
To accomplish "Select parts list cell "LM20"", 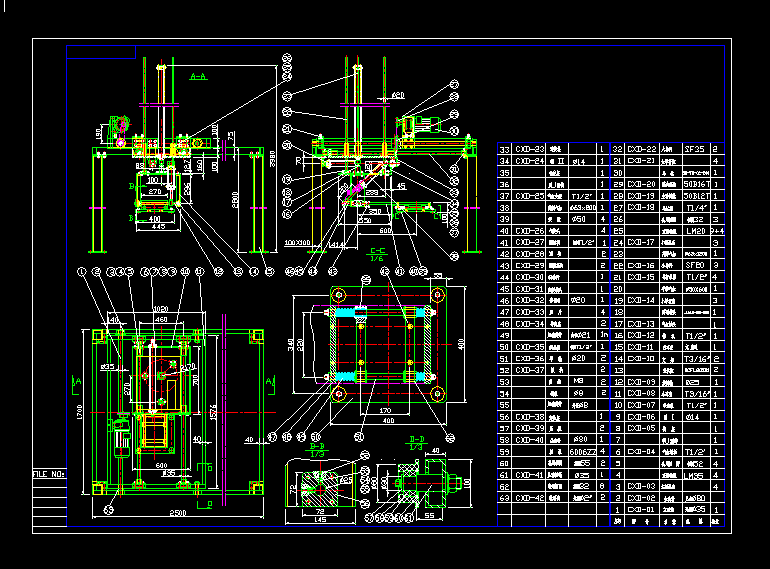I will (x=695, y=231).
